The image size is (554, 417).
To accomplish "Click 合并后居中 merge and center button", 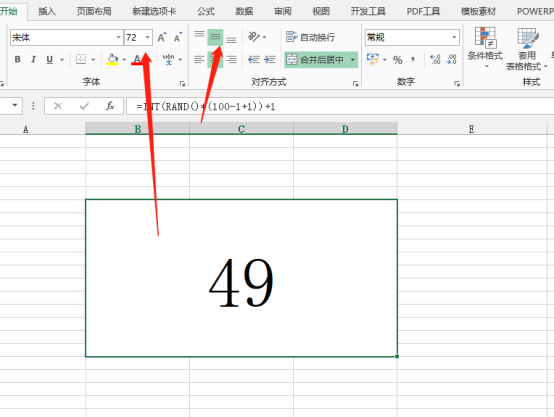I will tap(316, 60).
